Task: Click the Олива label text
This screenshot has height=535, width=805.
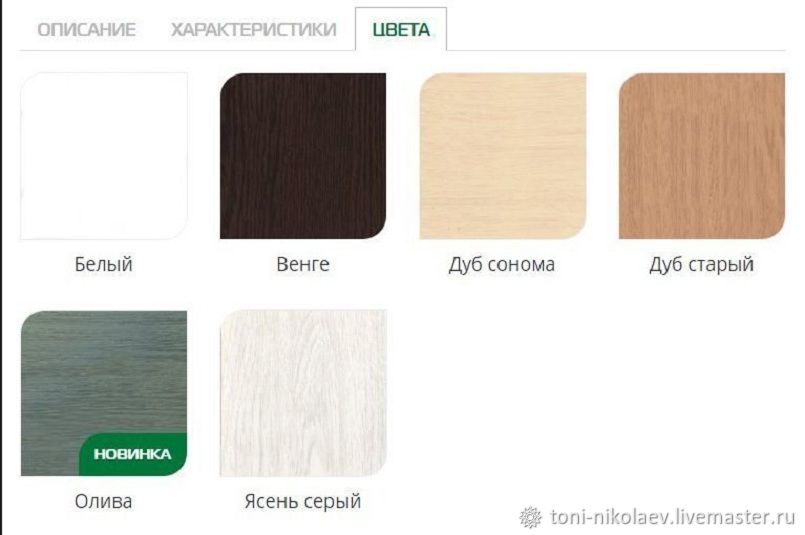Action: tap(103, 501)
